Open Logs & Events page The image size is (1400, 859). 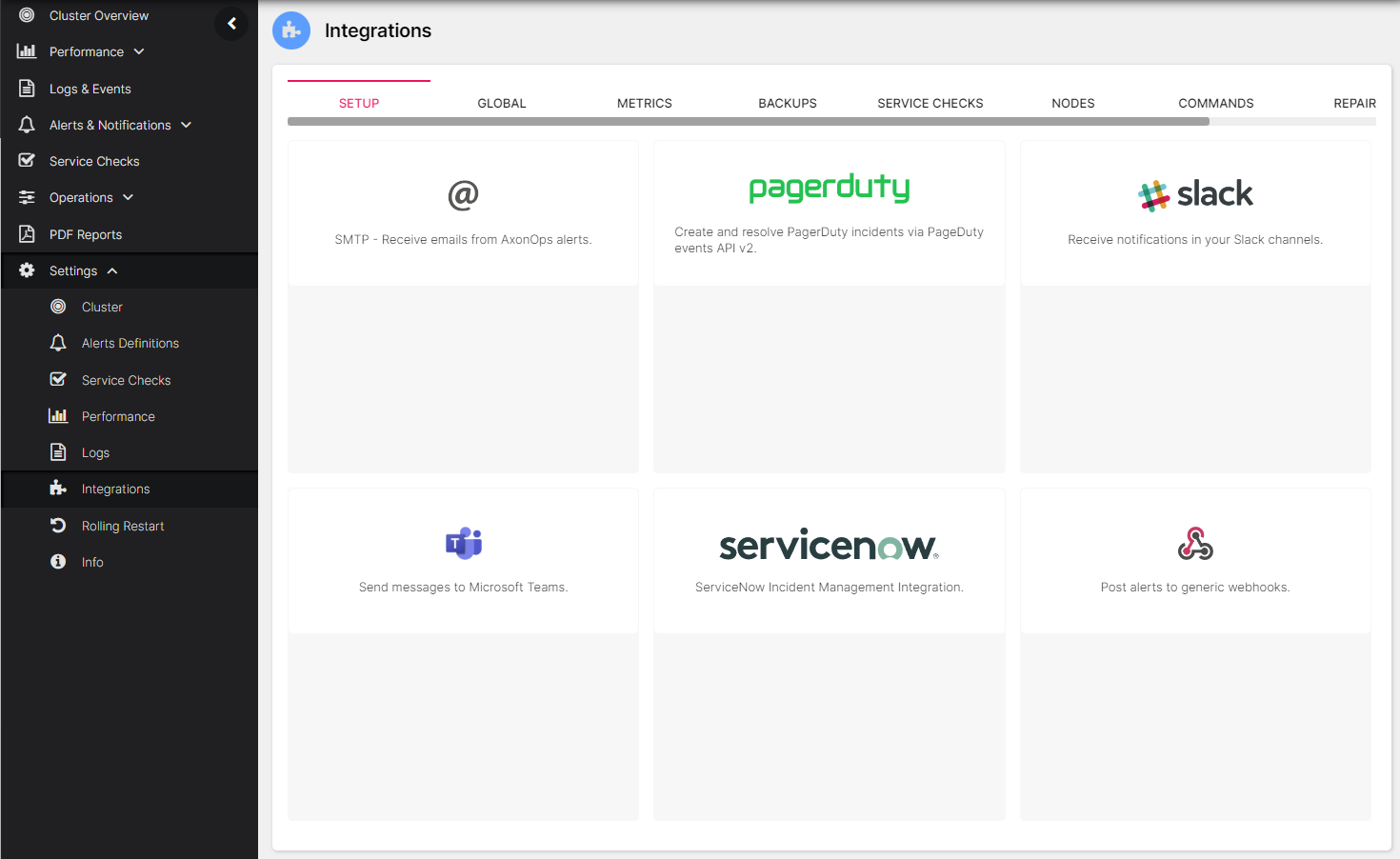(x=90, y=89)
